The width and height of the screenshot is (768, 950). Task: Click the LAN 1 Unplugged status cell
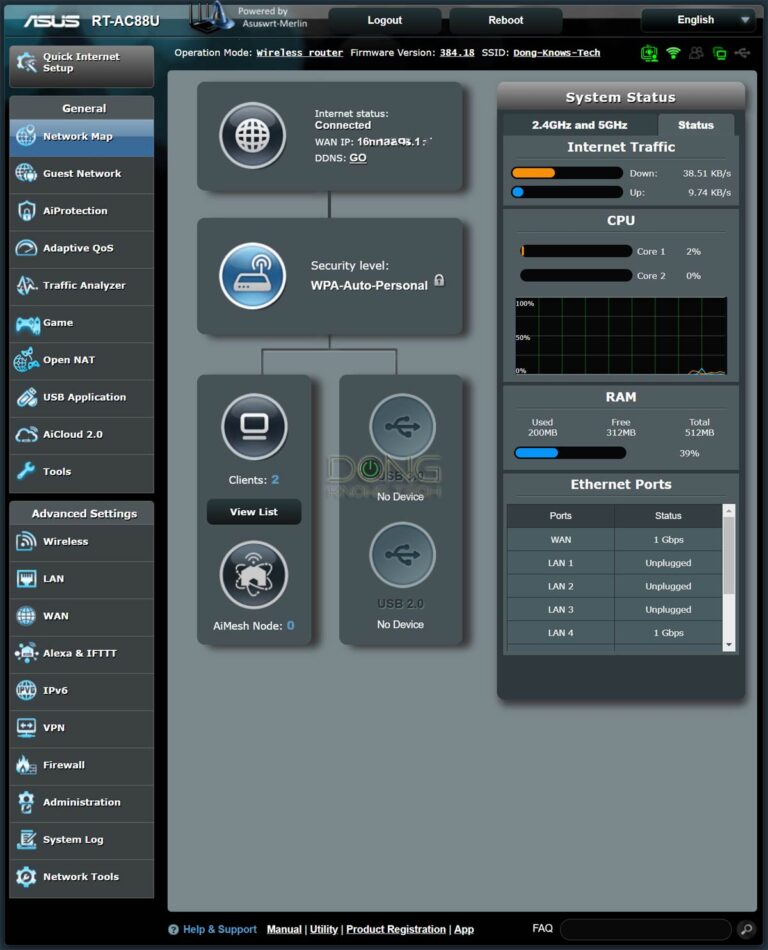[x=668, y=563]
